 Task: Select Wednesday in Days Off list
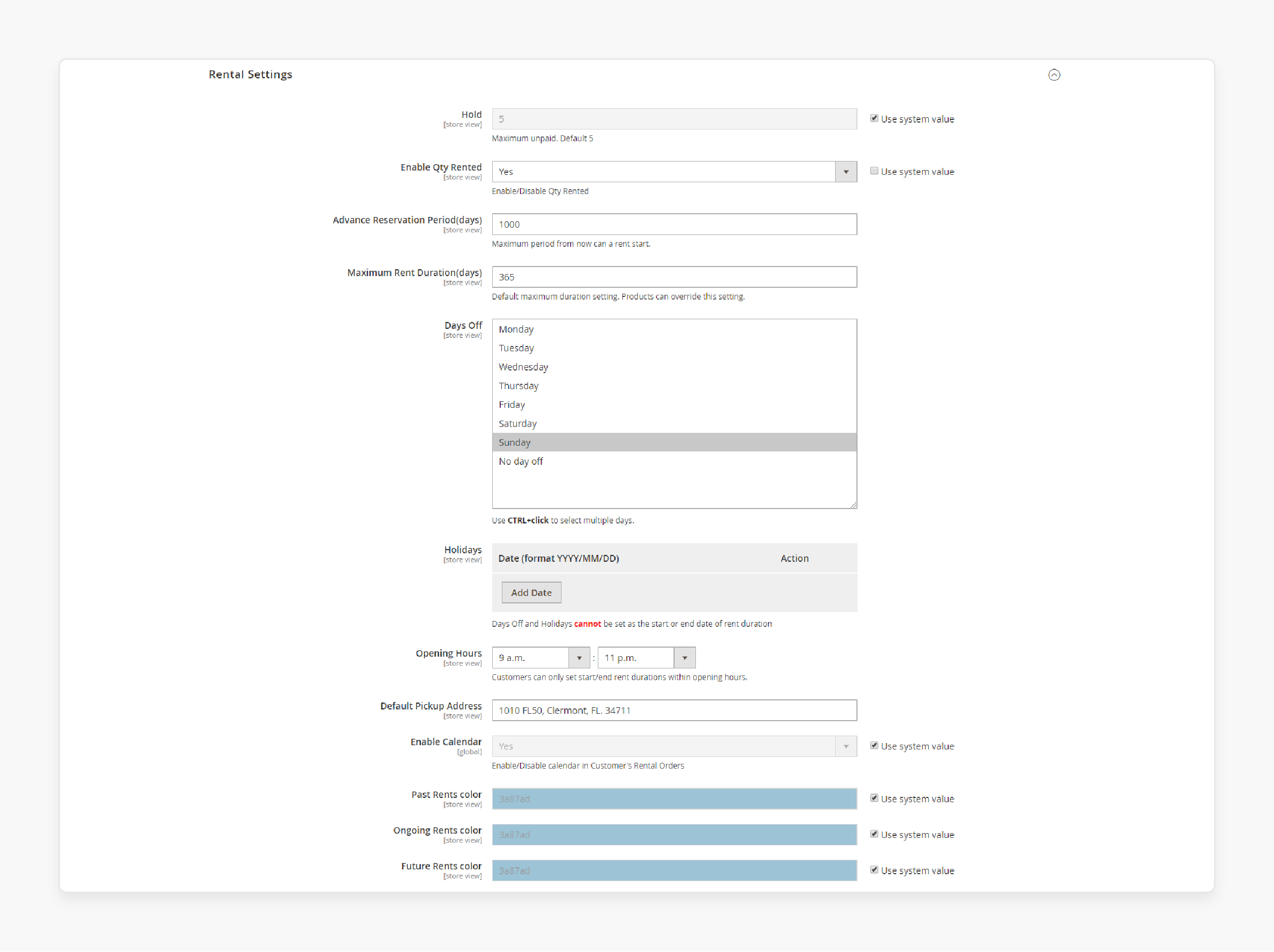tap(674, 367)
